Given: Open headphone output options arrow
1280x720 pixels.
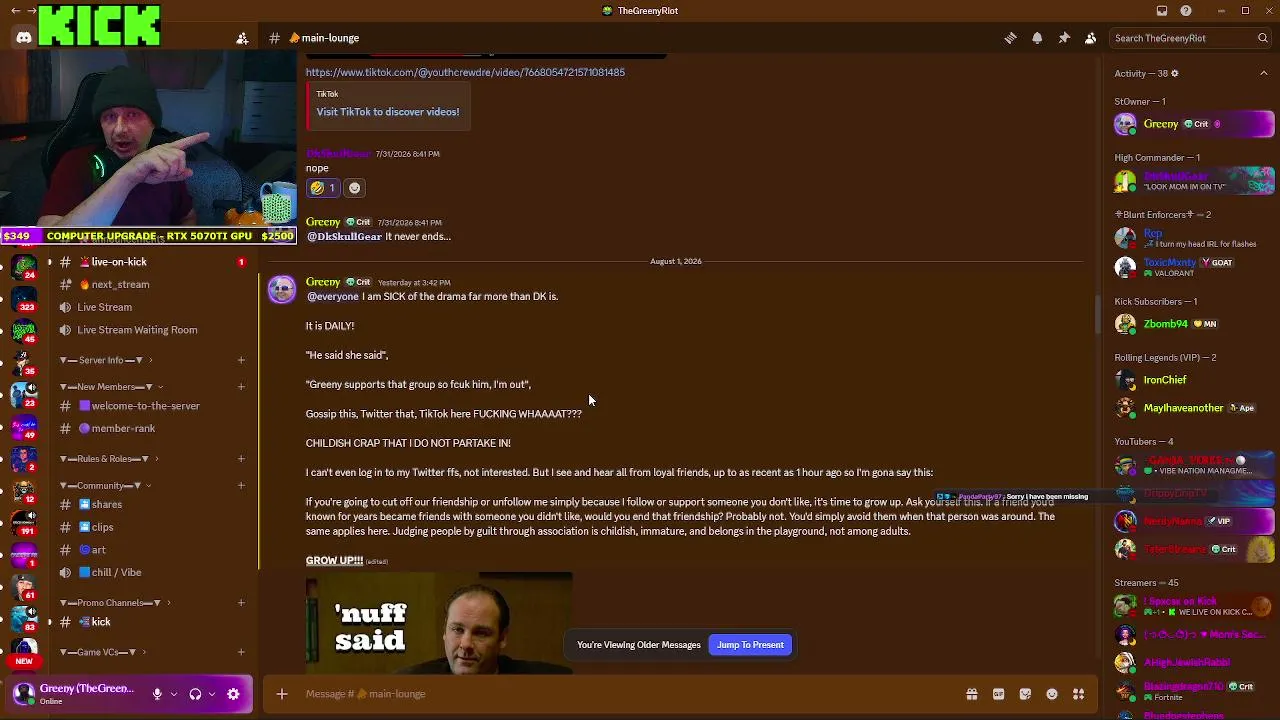Looking at the screenshot, I should (212, 694).
